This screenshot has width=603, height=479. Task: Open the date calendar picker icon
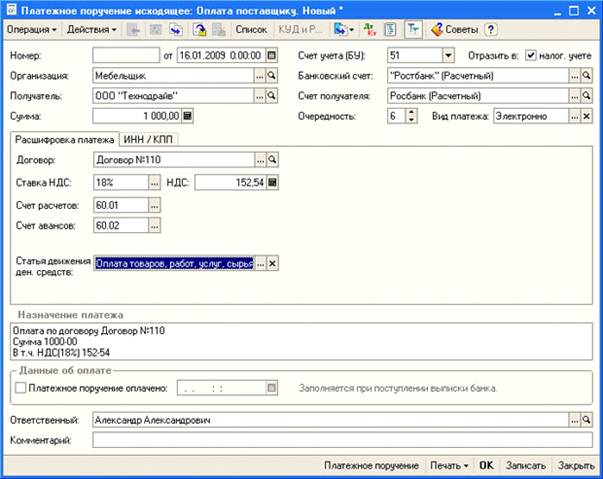(x=272, y=55)
